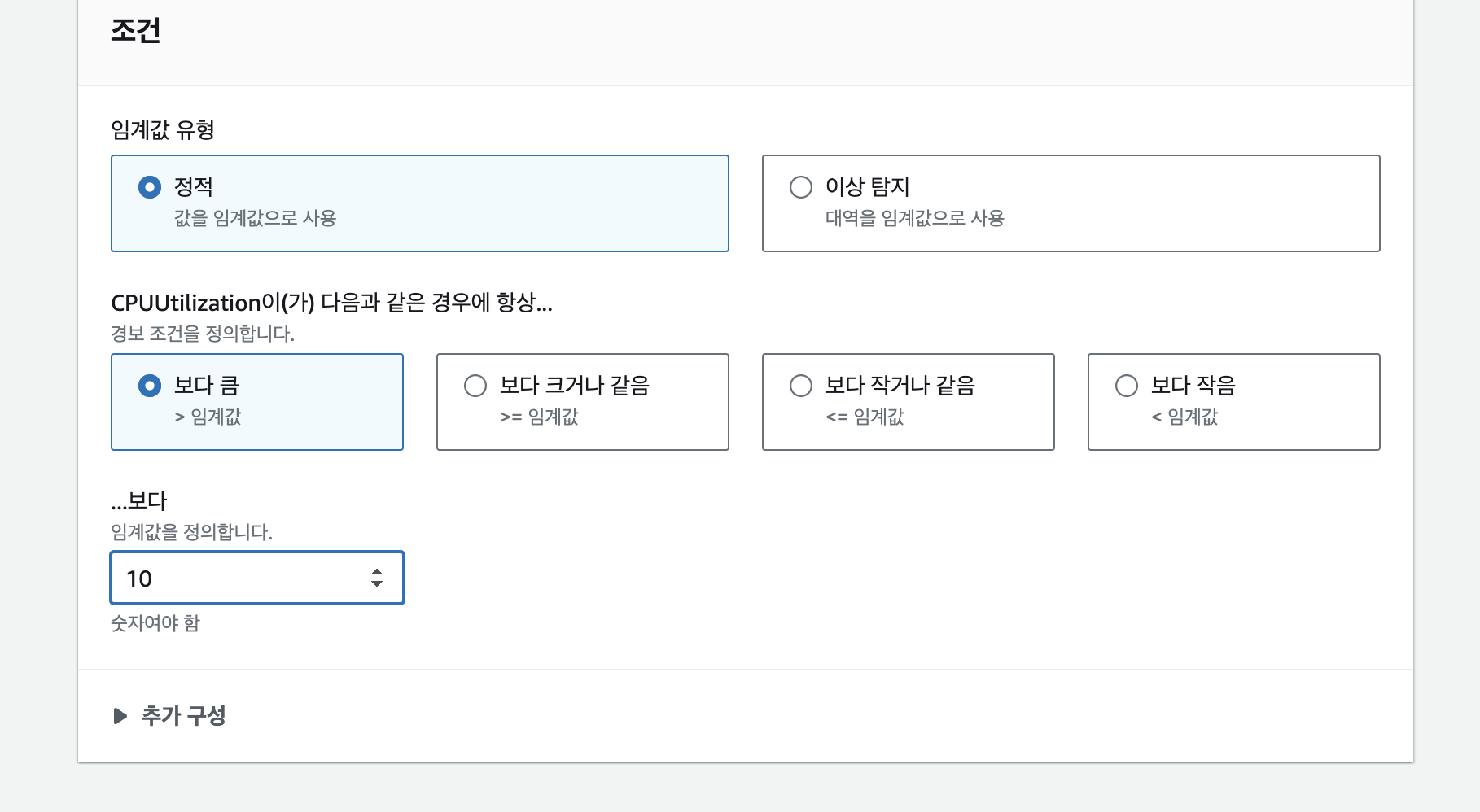Click the 숫자여야 함 hint text
The image size is (1480, 812).
[x=155, y=623]
